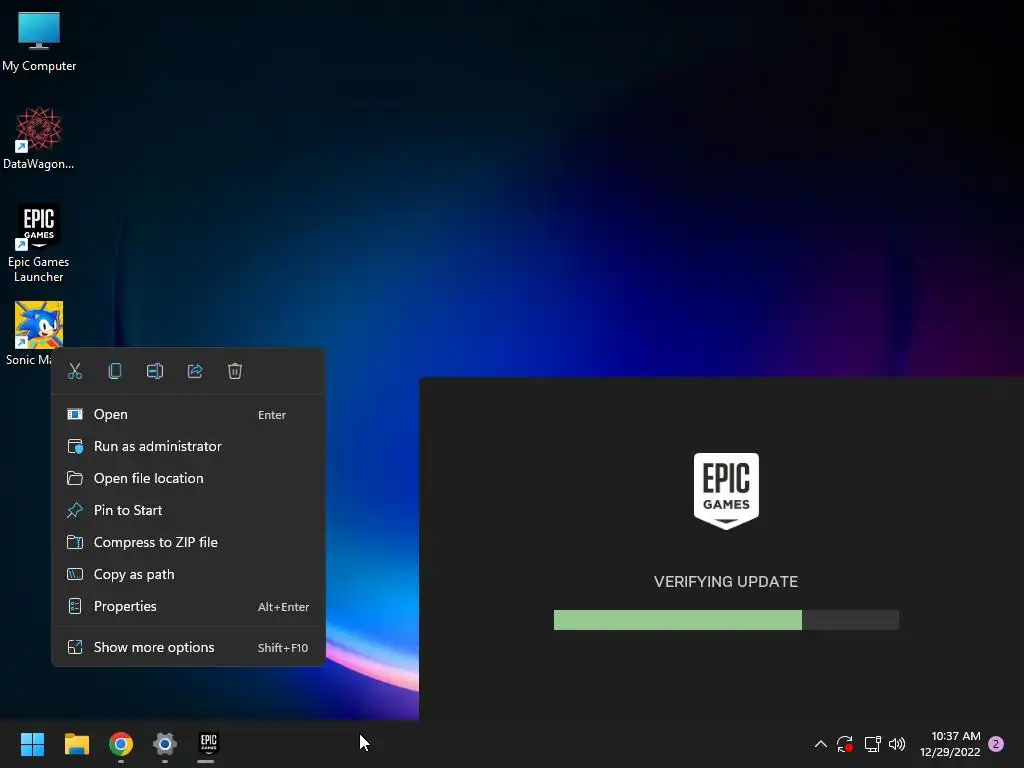
Task: Select the Epic Games Launcher desktop shortcut
Action: [x=39, y=243]
